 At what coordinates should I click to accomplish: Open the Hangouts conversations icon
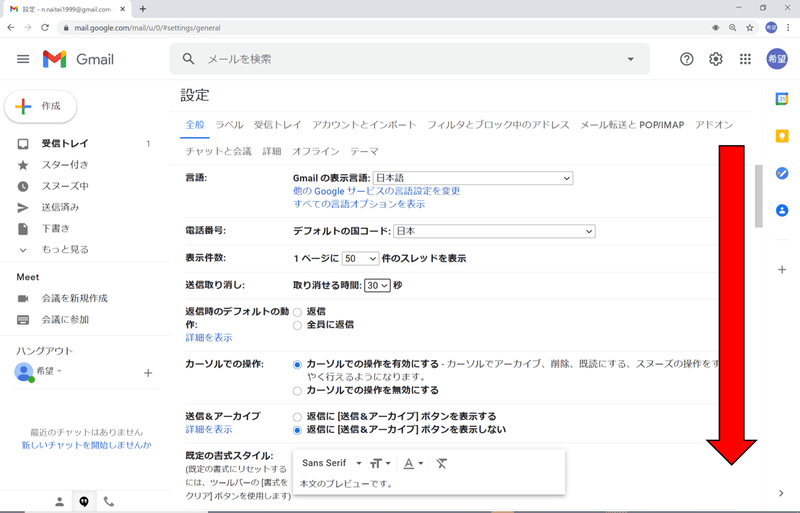[x=84, y=502]
